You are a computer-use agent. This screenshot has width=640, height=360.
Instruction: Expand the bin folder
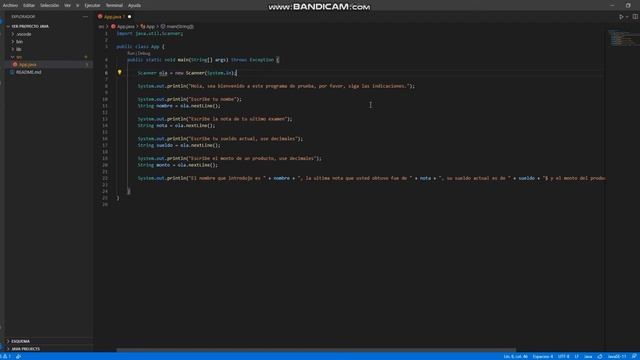(x=19, y=42)
